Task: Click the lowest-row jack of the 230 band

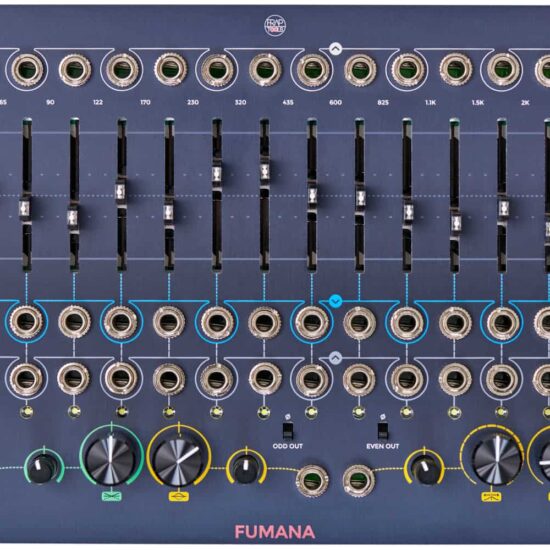Action: pos(216,380)
